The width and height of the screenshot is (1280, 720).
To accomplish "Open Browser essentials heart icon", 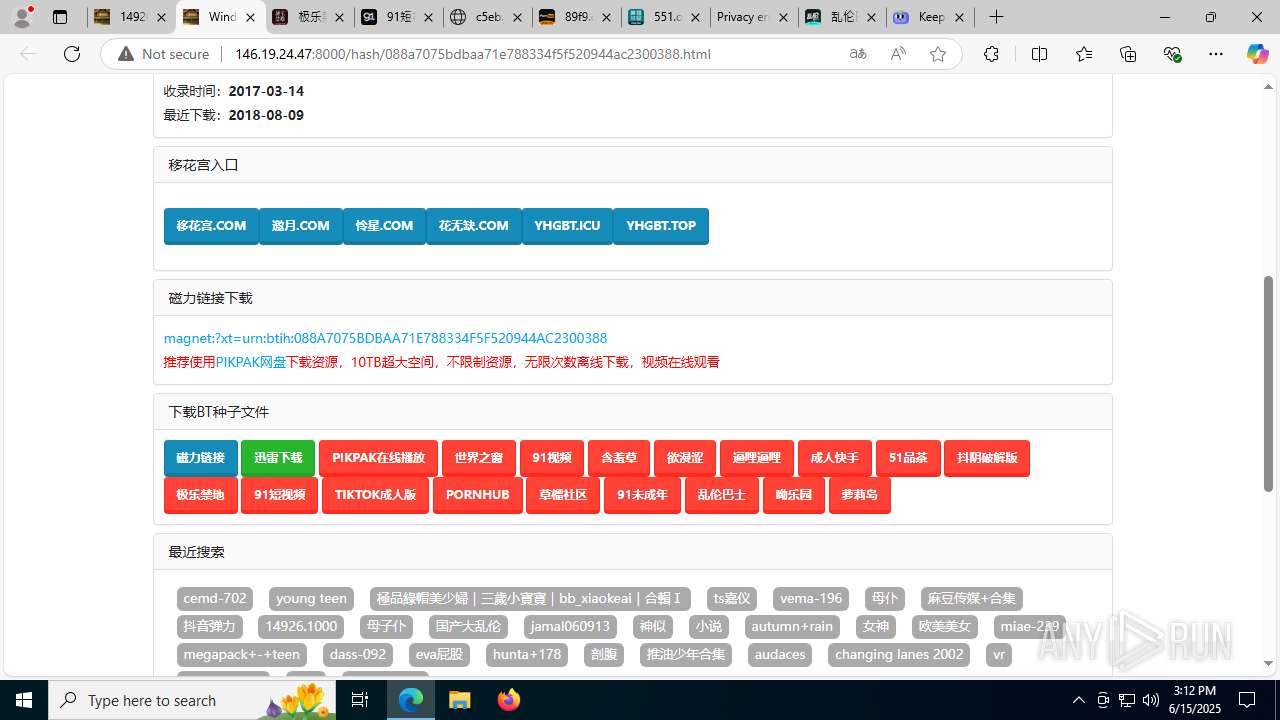I will (x=1172, y=54).
